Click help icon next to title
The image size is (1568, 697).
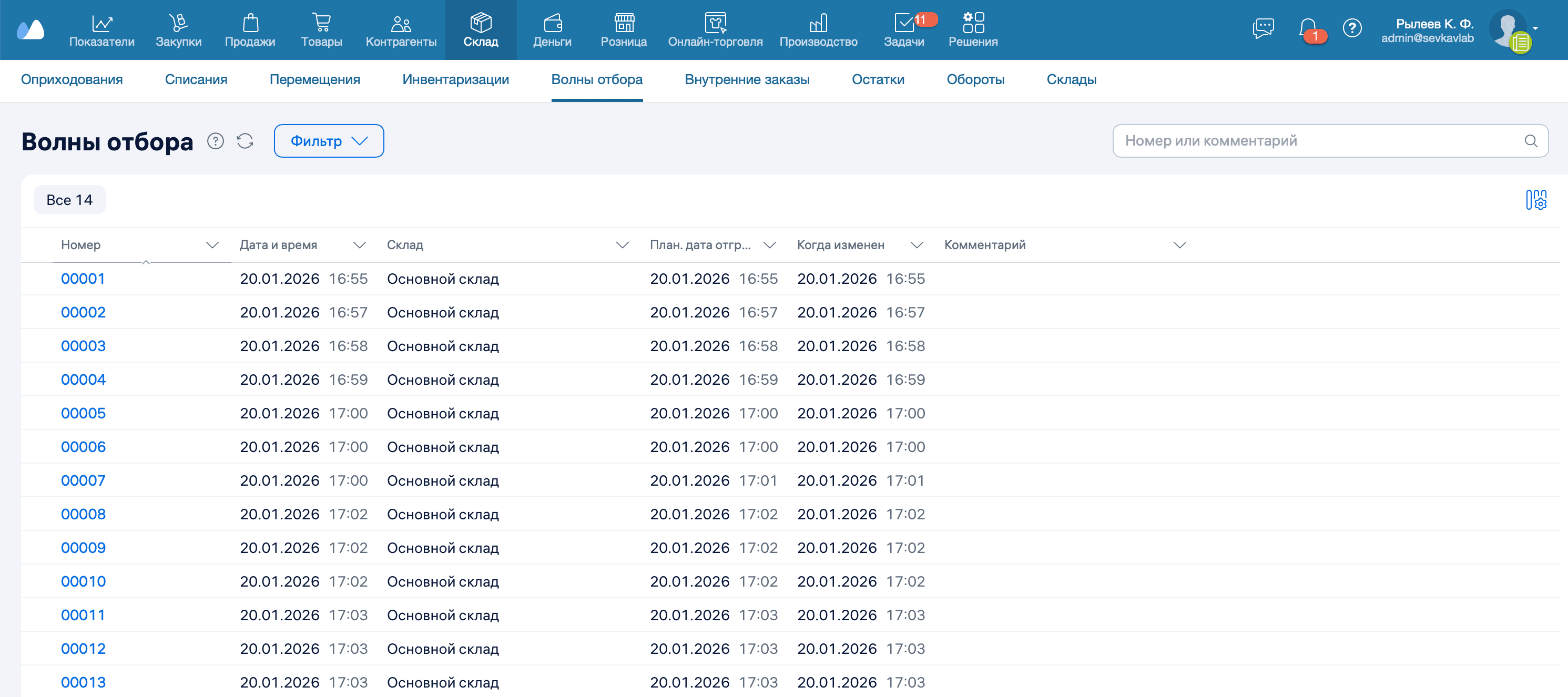[x=216, y=141]
